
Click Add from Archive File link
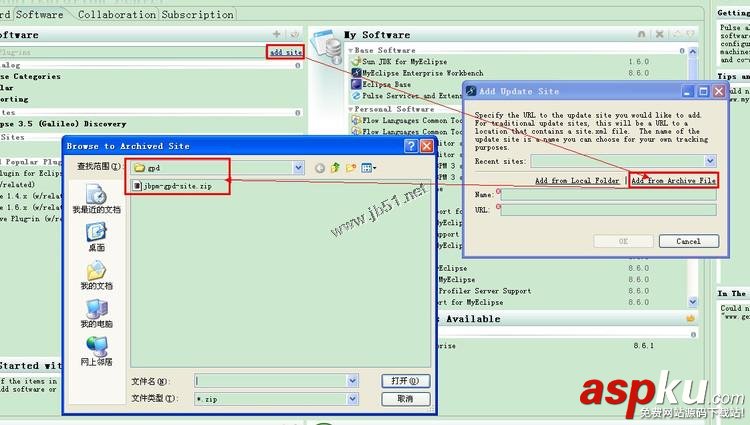(x=673, y=180)
